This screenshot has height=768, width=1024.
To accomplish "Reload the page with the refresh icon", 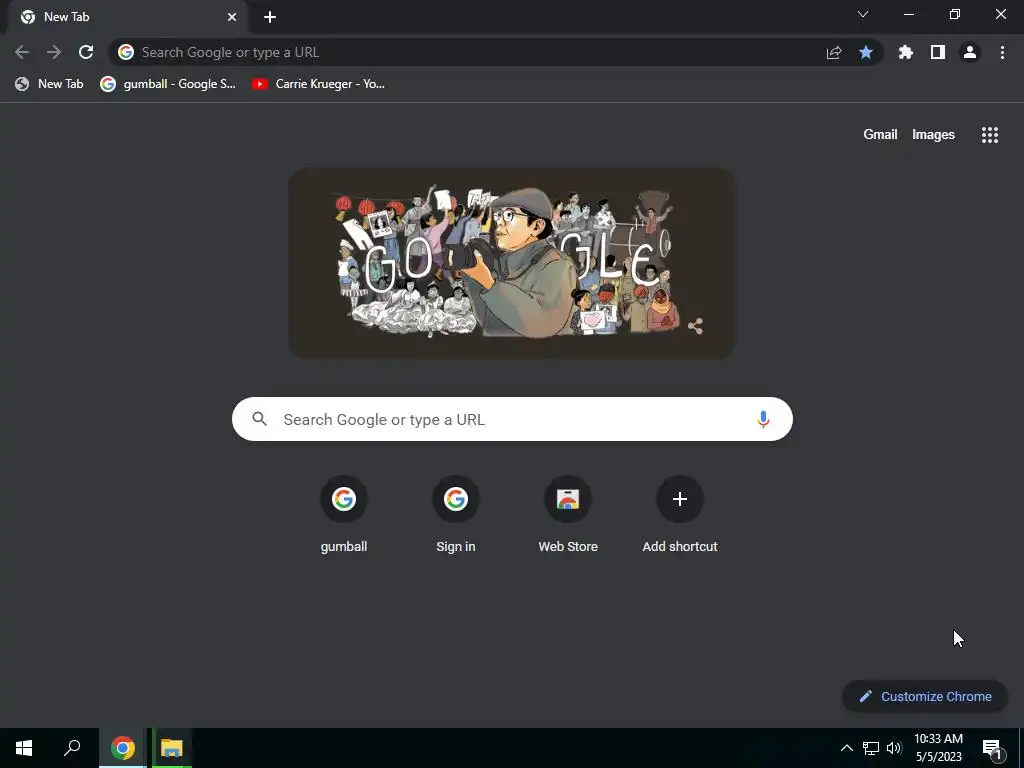I will coord(86,52).
